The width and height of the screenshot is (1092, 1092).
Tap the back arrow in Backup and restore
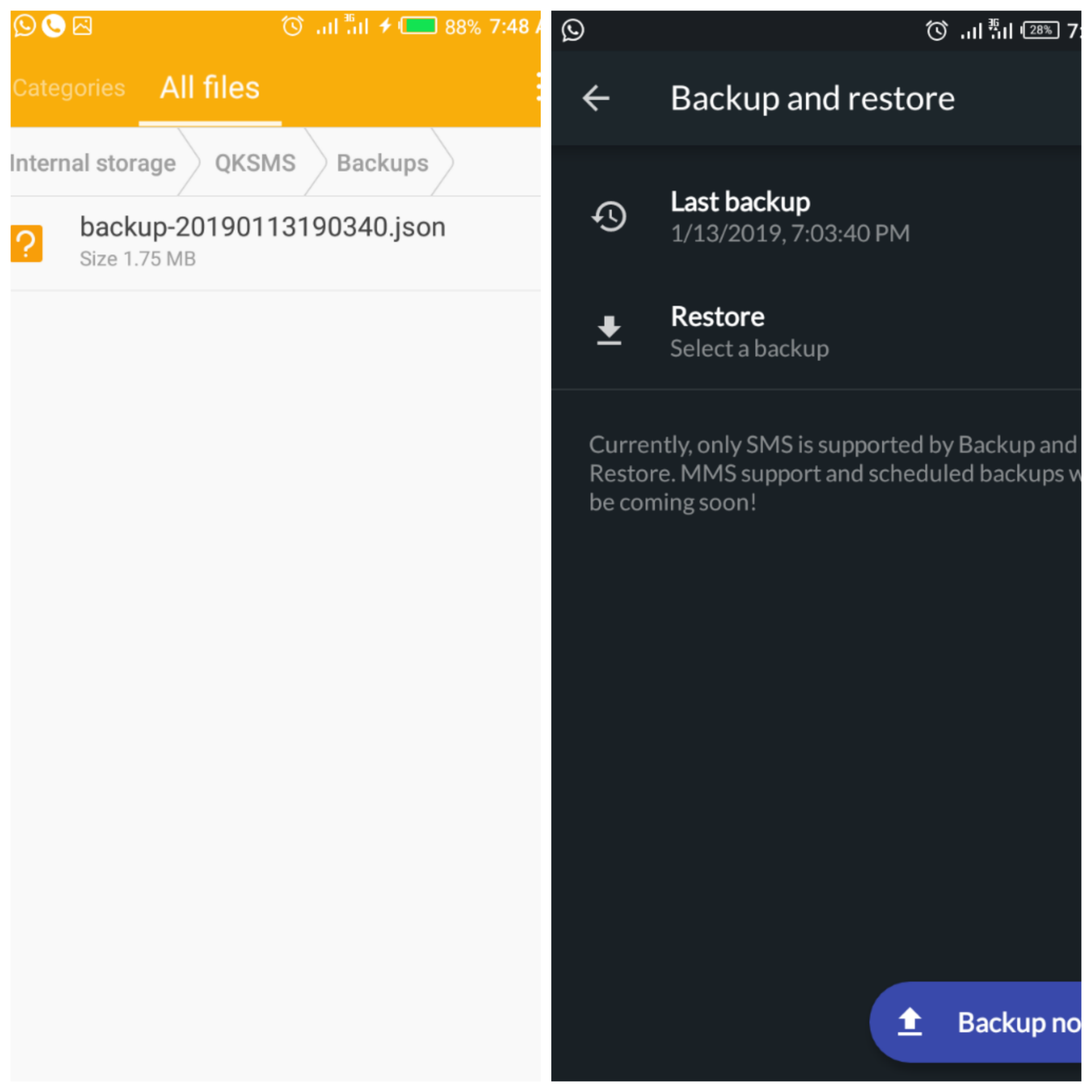[596, 98]
